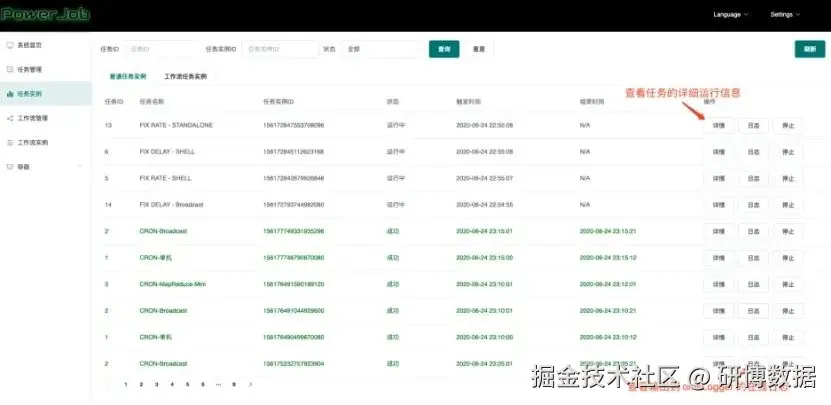831x405 pixels.
Task: Go to page 6 in pagination
Action: coord(202,384)
